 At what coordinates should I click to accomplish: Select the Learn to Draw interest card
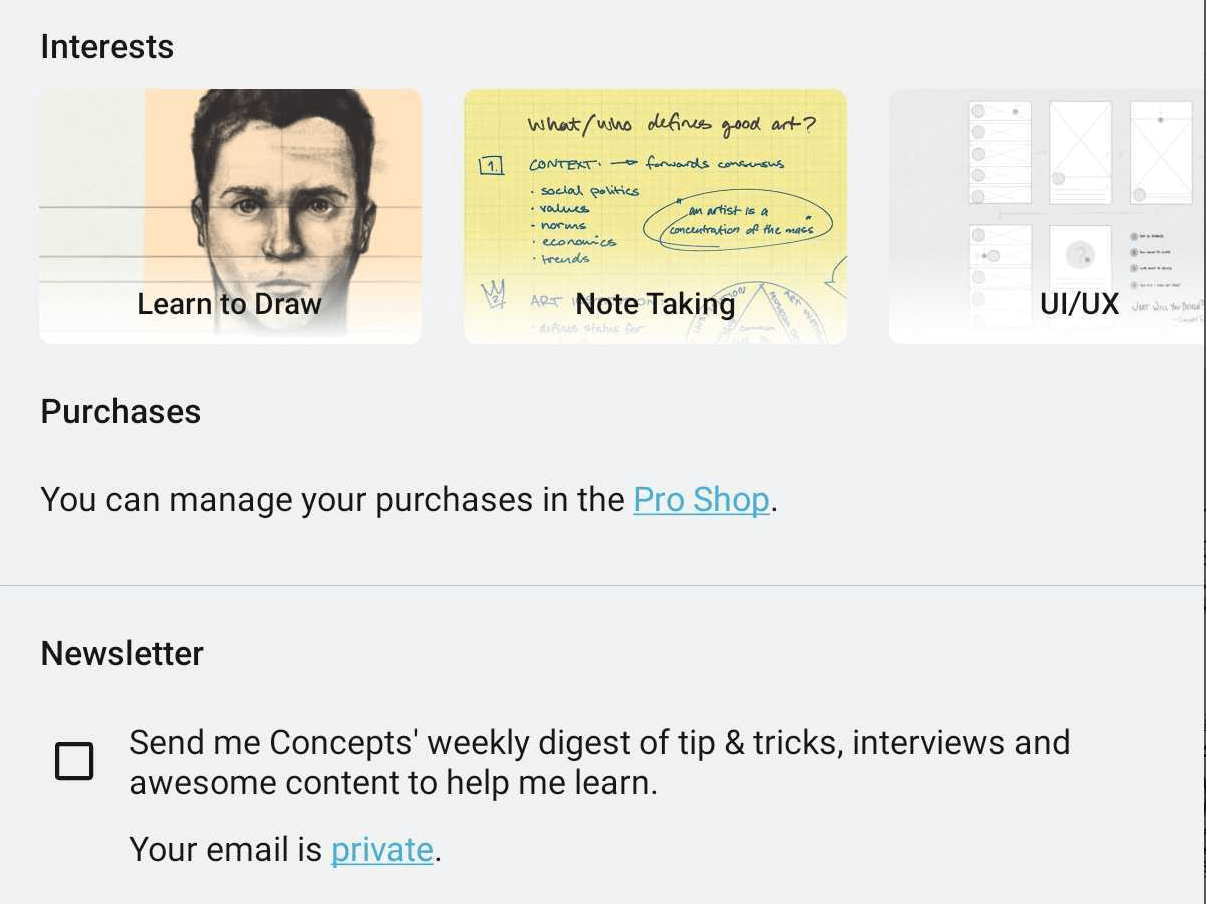(230, 216)
